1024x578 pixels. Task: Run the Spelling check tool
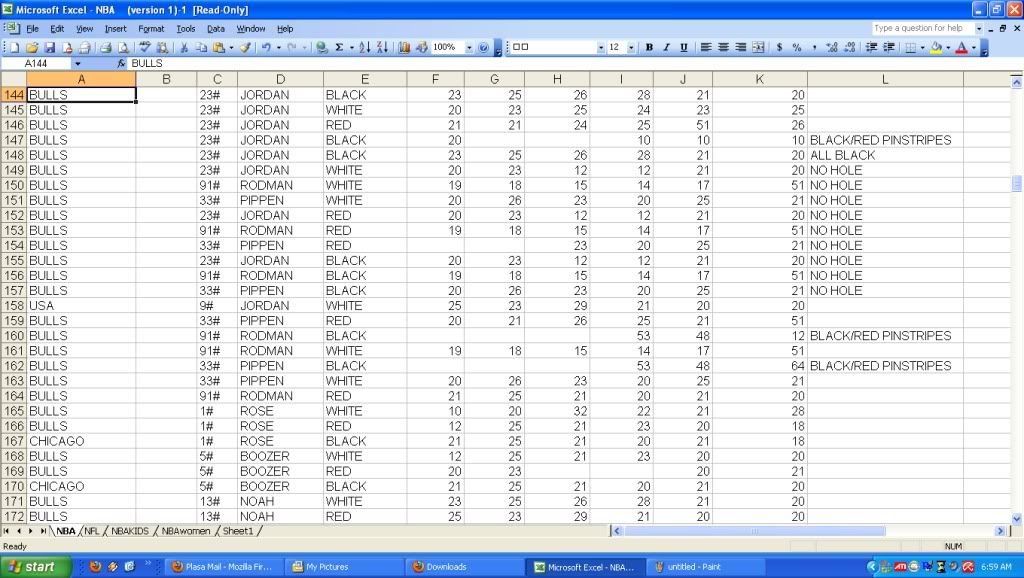[x=144, y=47]
